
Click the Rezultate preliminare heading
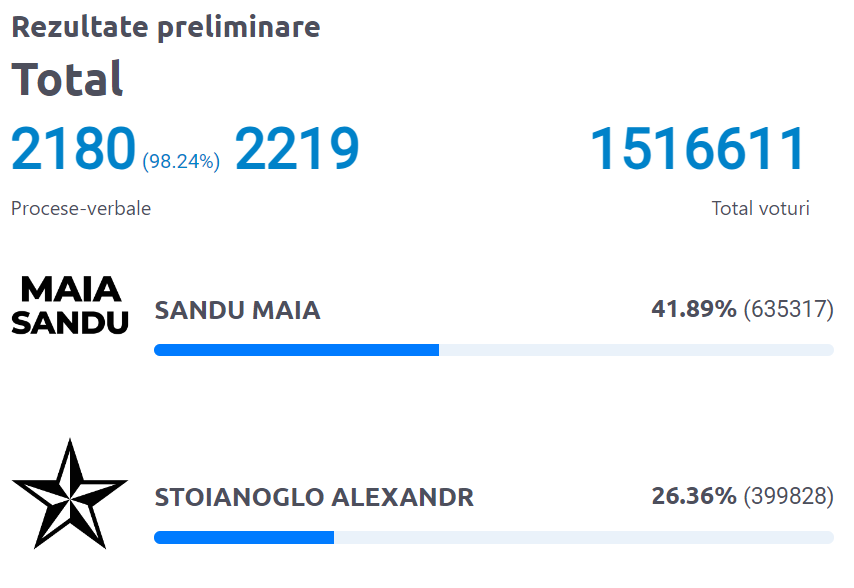point(166,27)
